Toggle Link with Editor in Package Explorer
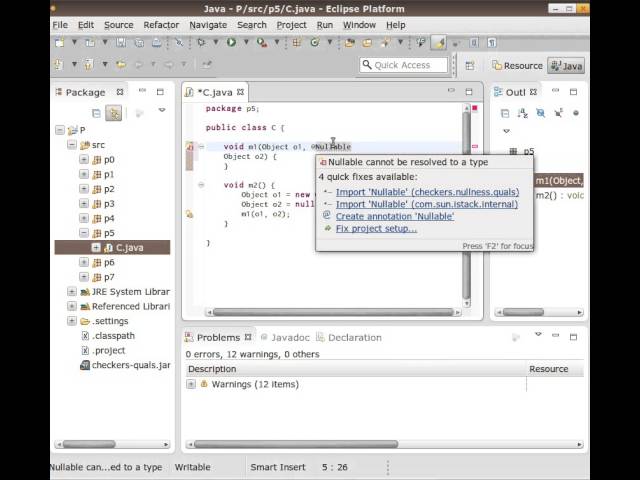The height and width of the screenshot is (480, 640). (113, 113)
